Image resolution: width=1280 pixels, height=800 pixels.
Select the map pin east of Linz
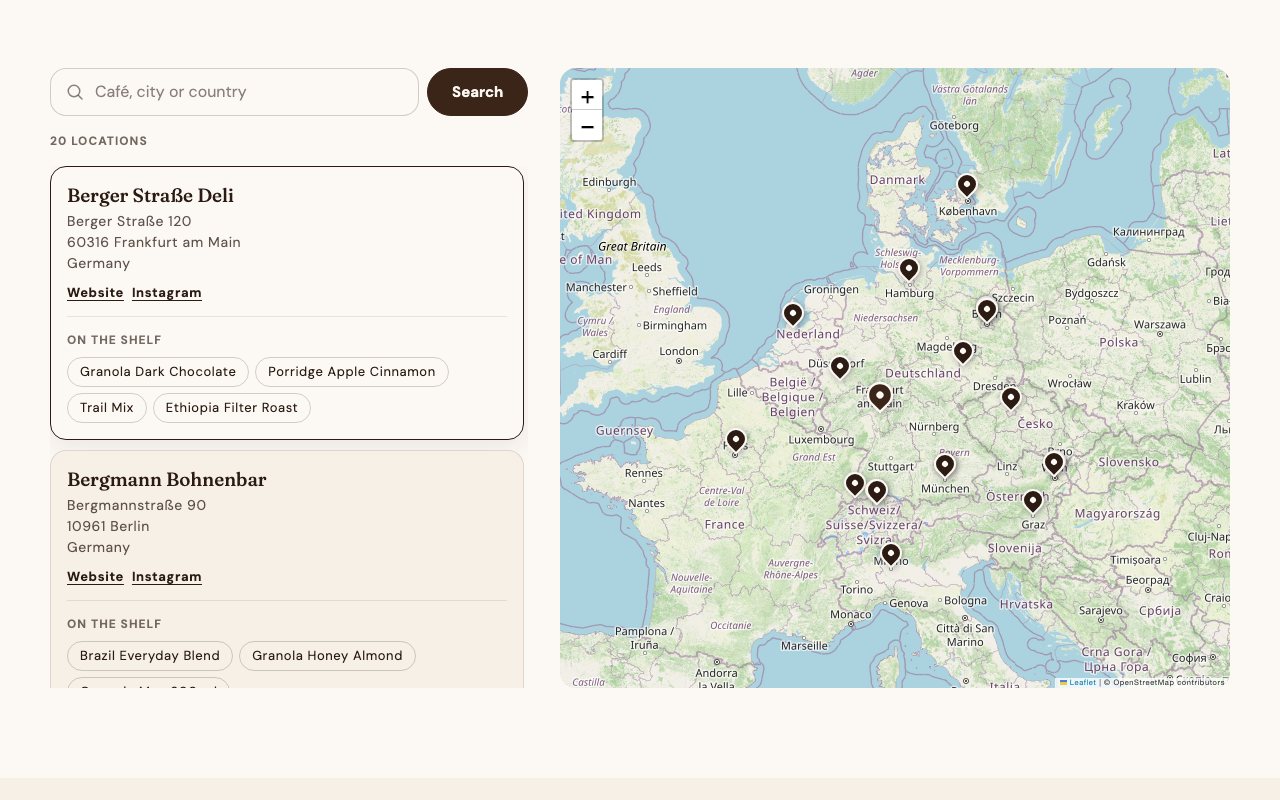(1054, 463)
